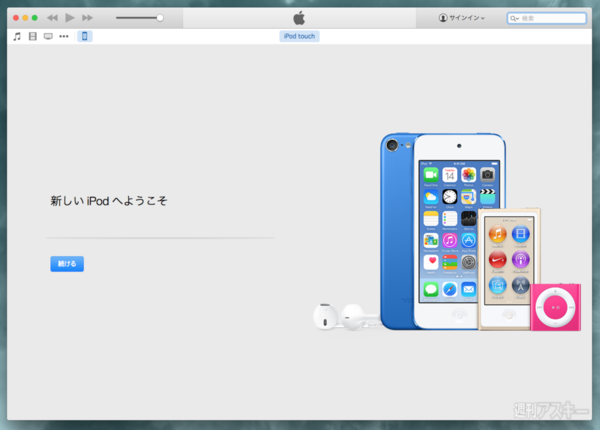The height and width of the screenshot is (430, 600).
Task: Open the Movies library icon
Action: [x=33, y=36]
